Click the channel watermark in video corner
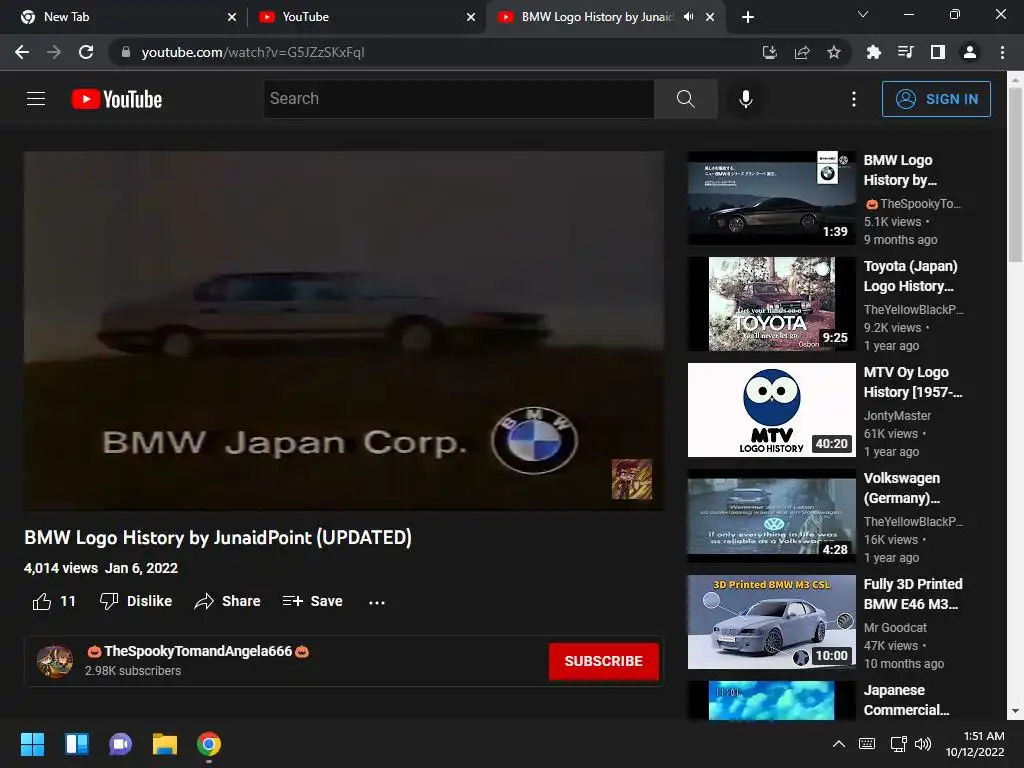1024x768 pixels. 632,479
